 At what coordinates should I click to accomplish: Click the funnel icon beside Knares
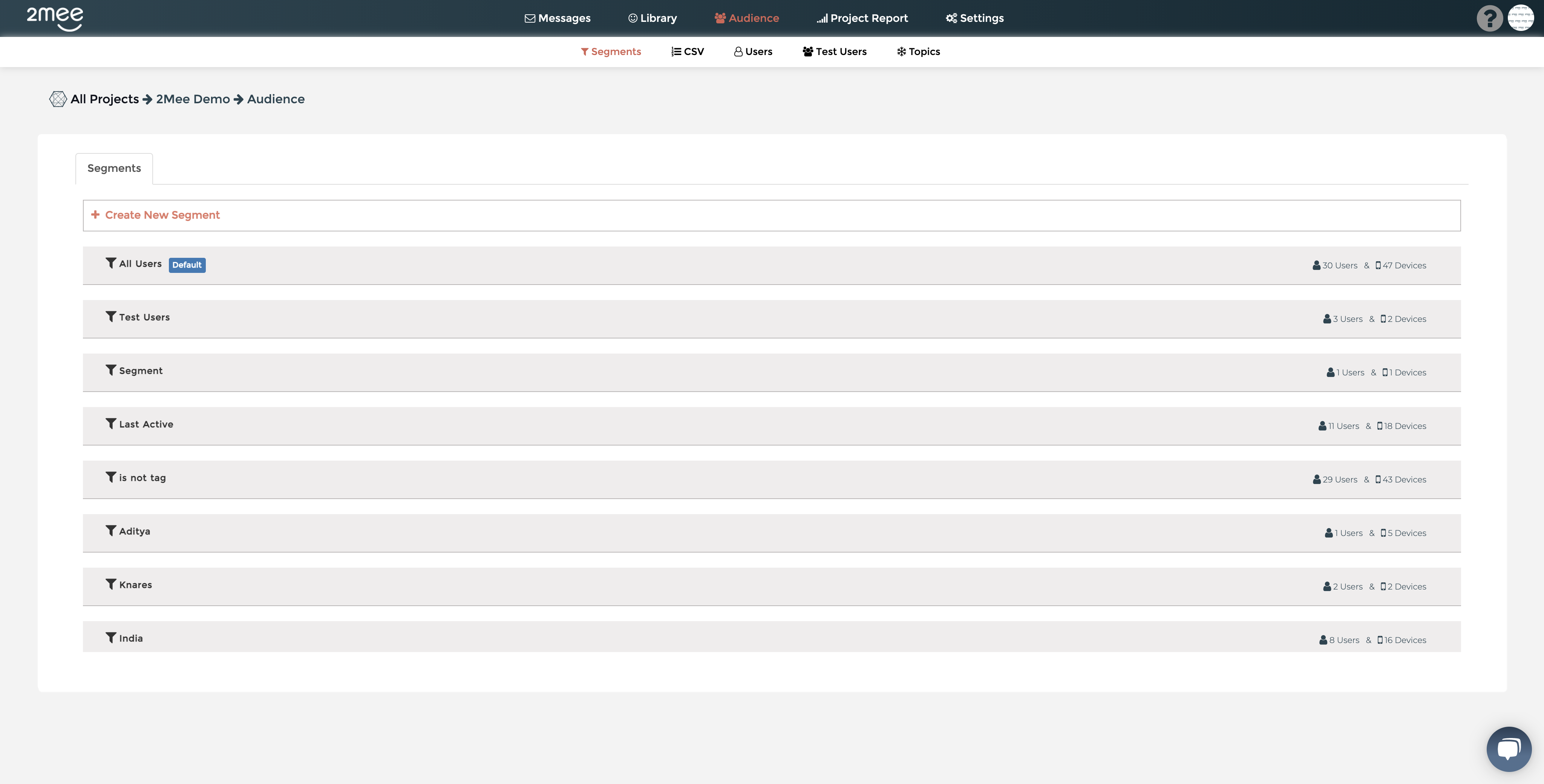click(x=111, y=584)
